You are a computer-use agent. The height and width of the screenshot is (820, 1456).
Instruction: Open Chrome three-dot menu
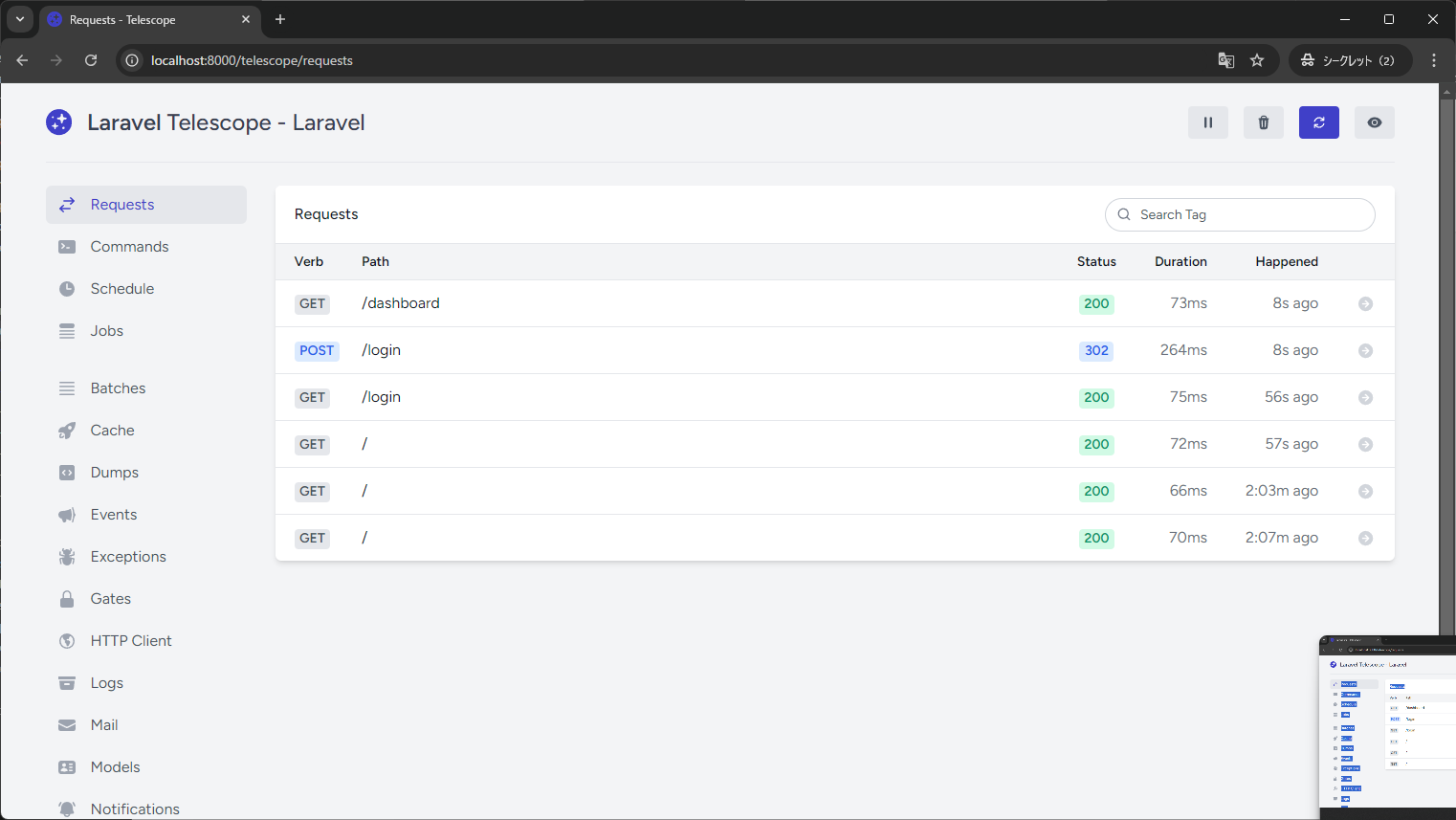click(1434, 60)
